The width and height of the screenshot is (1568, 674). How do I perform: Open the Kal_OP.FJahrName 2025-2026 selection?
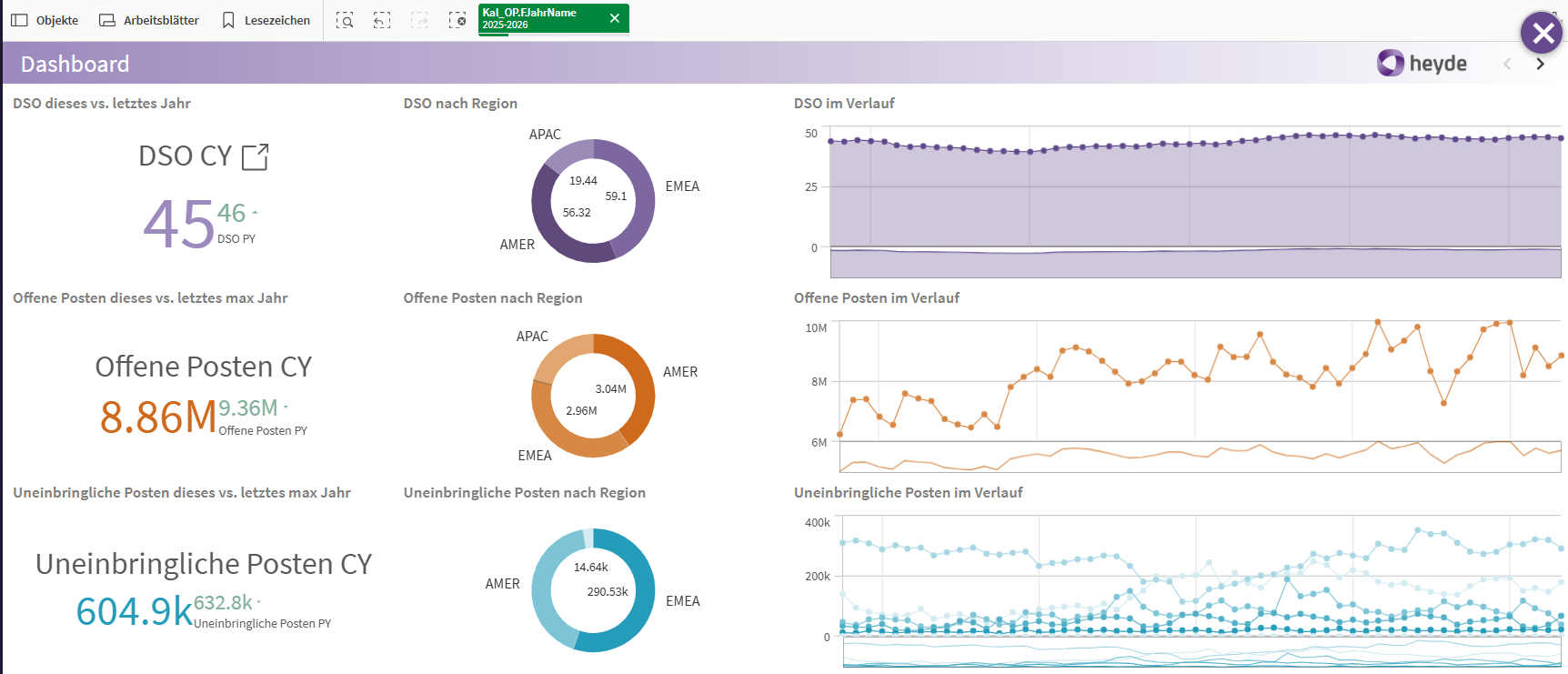click(537, 18)
